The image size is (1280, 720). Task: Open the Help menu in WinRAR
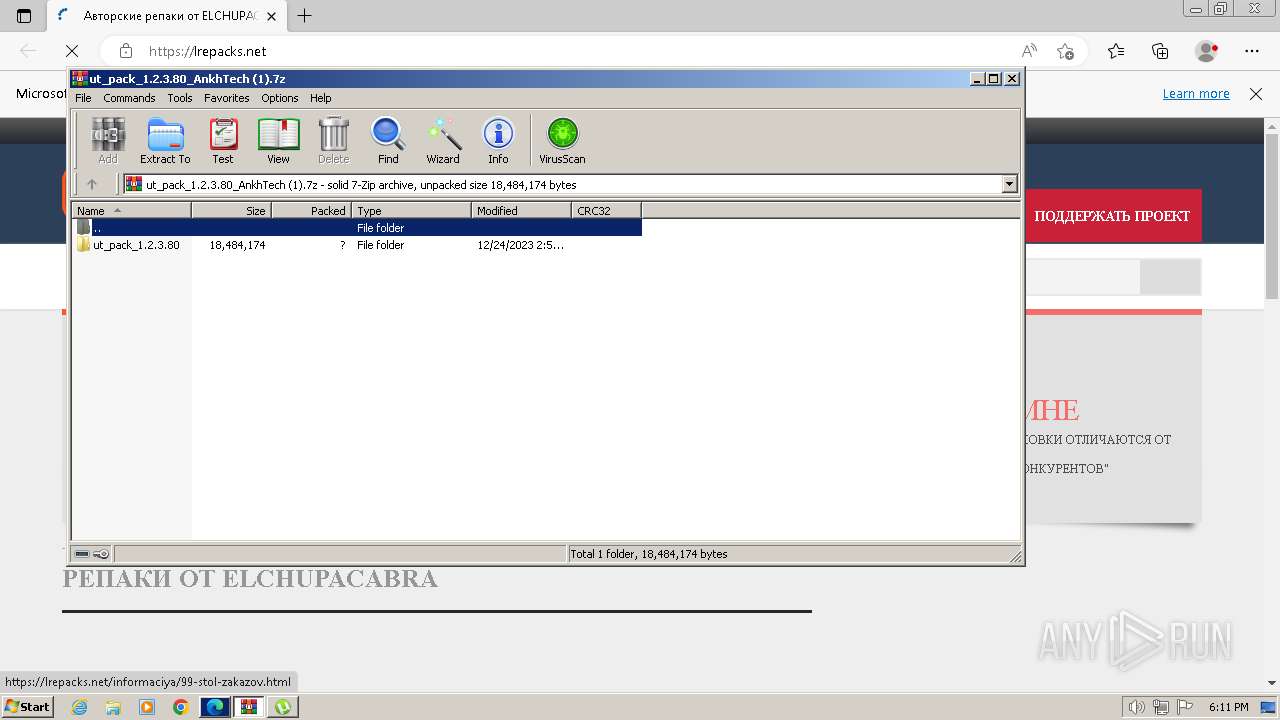320,98
